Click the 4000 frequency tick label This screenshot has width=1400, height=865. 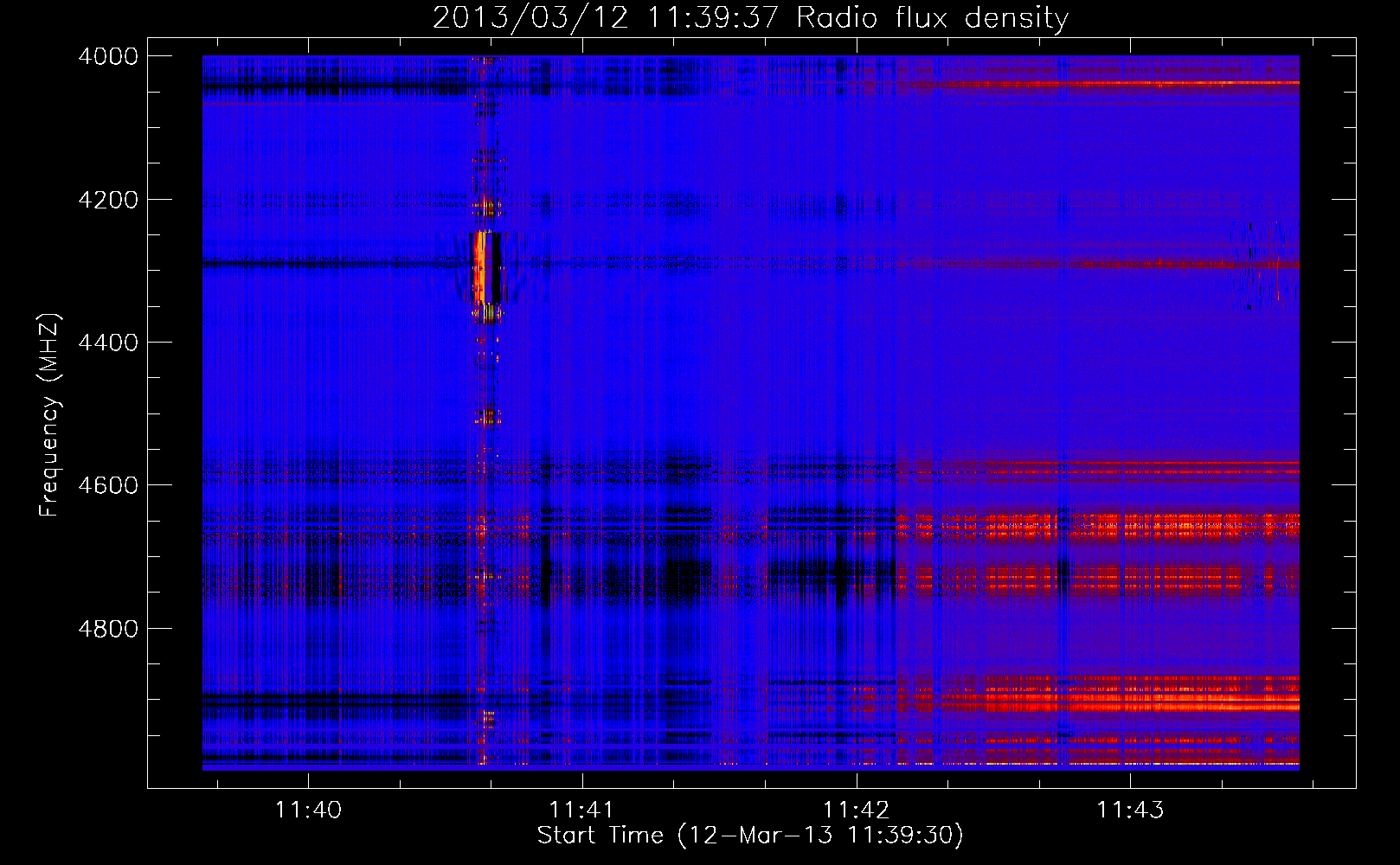coord(108,56)
